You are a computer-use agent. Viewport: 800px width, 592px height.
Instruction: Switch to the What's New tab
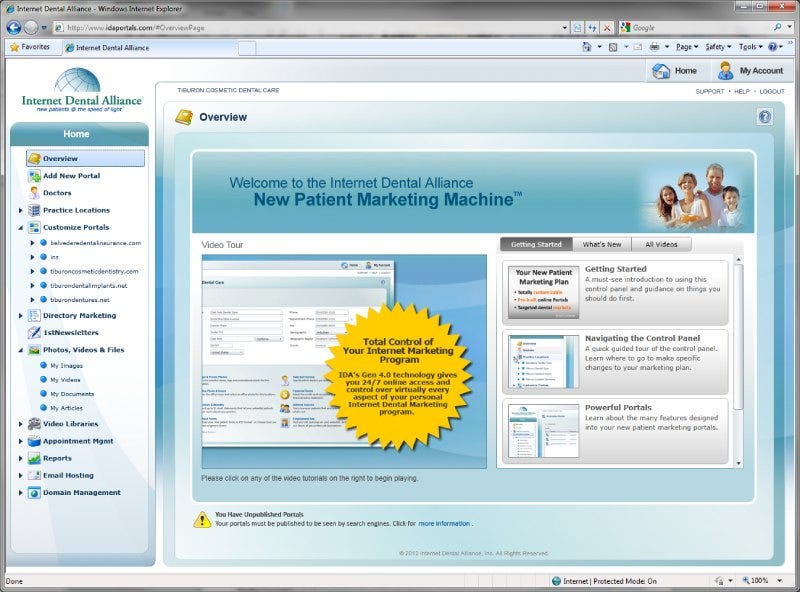point(602,244)
